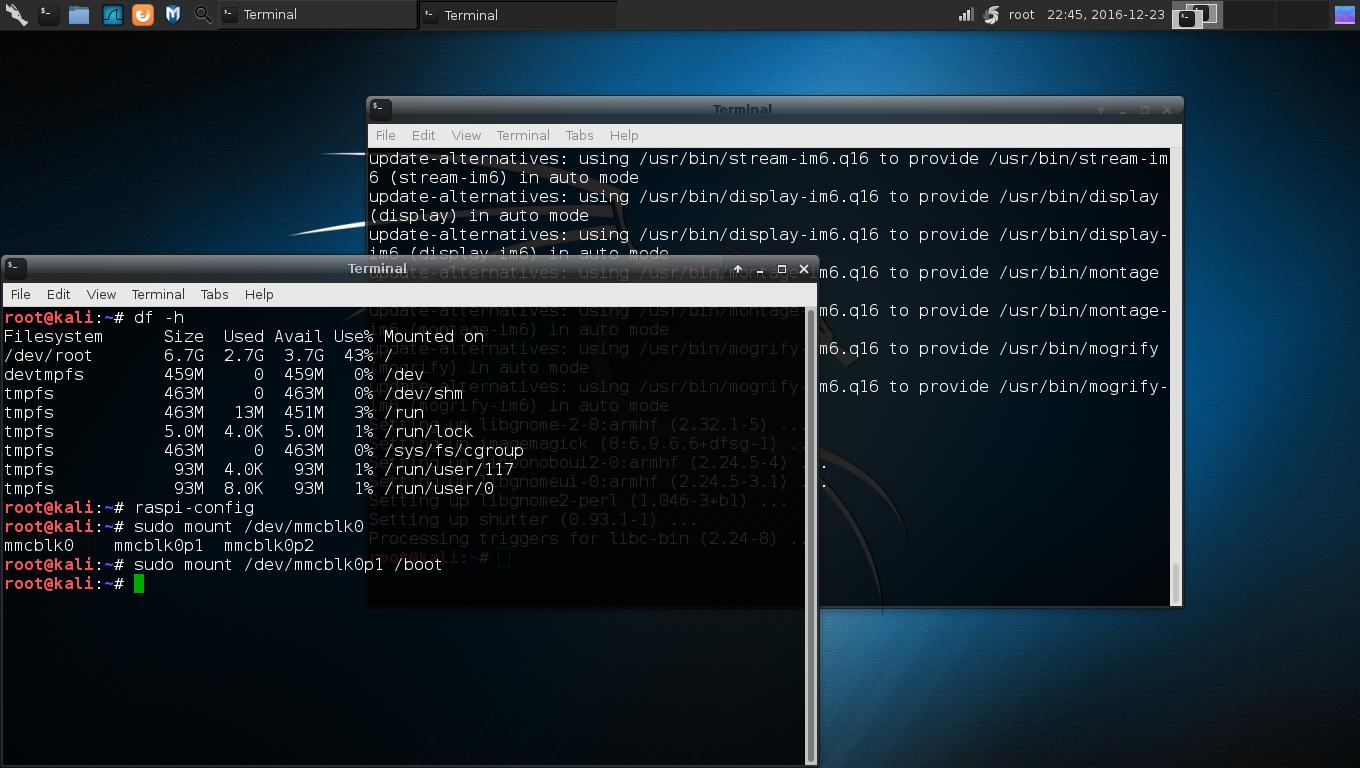
Task: Open the Terminal menu of the front window
Action: coord(158,294)
